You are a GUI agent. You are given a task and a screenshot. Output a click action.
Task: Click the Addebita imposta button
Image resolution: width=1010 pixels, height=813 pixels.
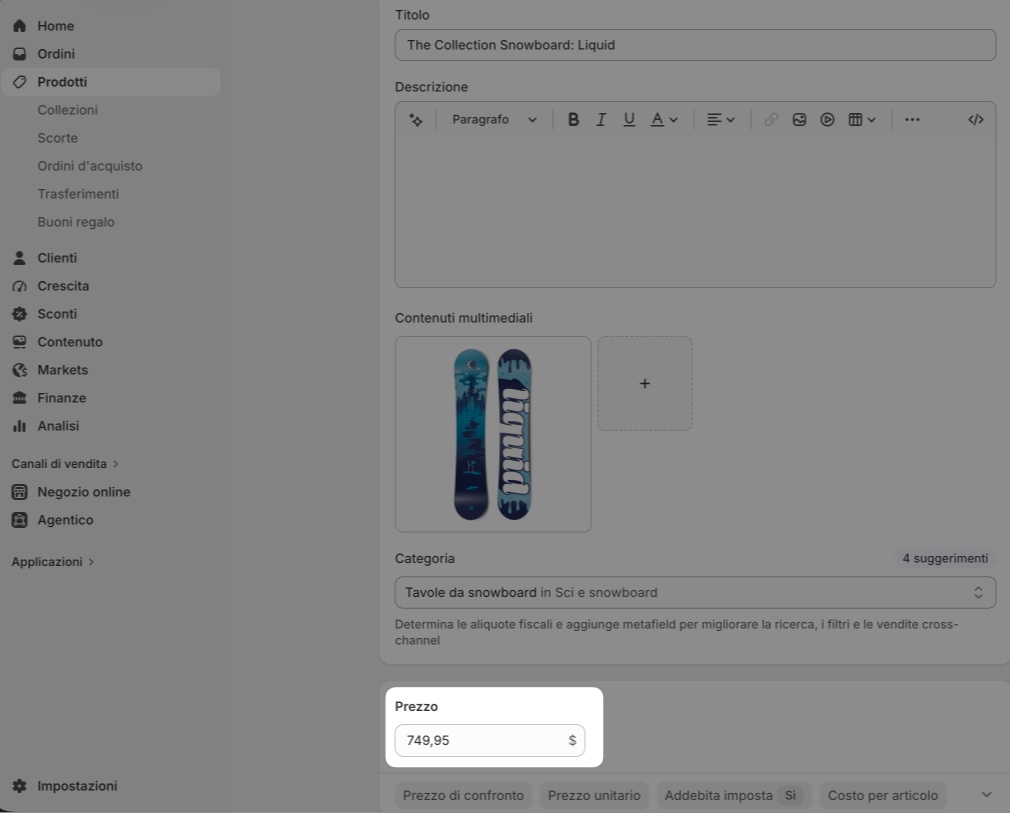(x=734, y=796)
